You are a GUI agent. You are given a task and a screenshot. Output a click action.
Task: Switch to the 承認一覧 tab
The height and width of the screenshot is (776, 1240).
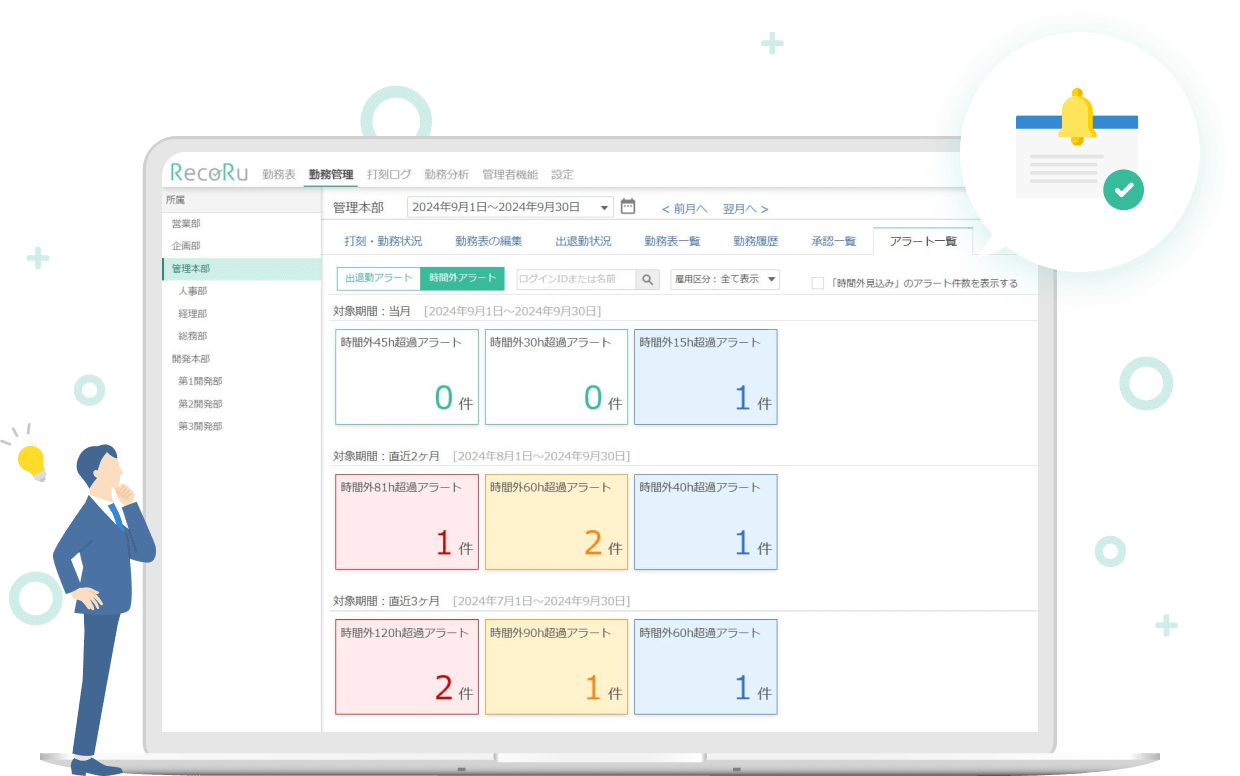[x=833, y=241]
